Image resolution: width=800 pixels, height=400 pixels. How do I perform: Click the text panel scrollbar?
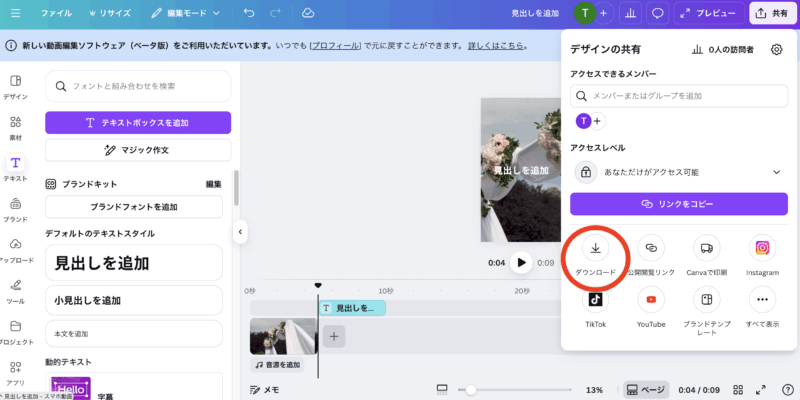click(236, 188)
